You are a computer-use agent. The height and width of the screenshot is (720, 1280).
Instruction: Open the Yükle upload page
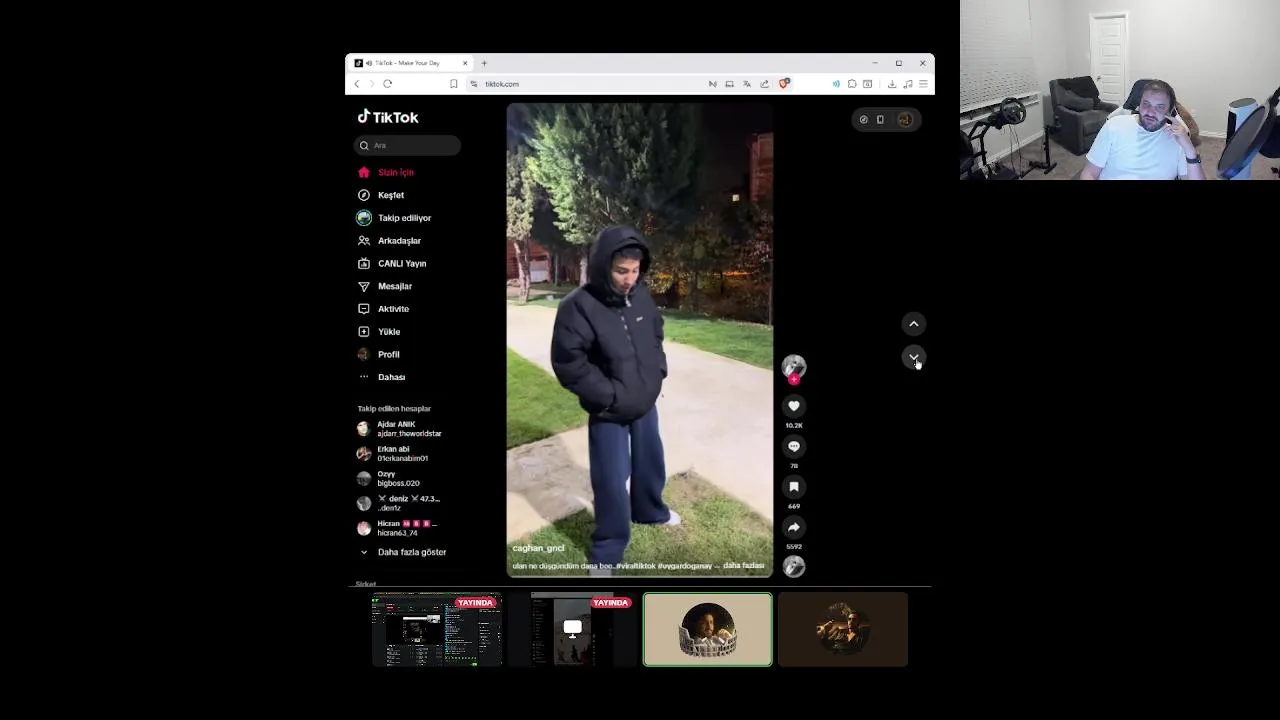pyautogui.click(x=379, y=332)
